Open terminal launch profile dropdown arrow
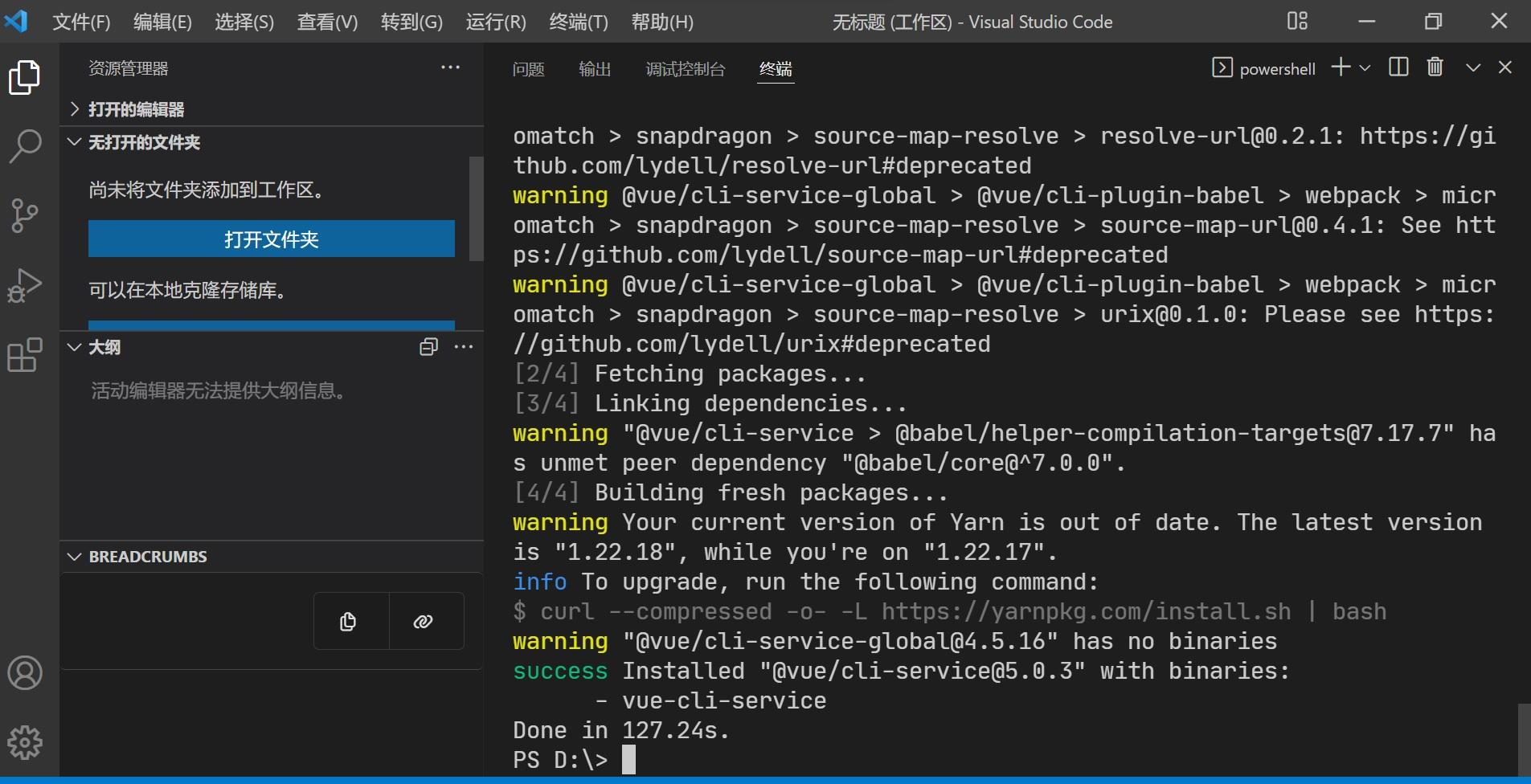 [x=1364, y=67]
